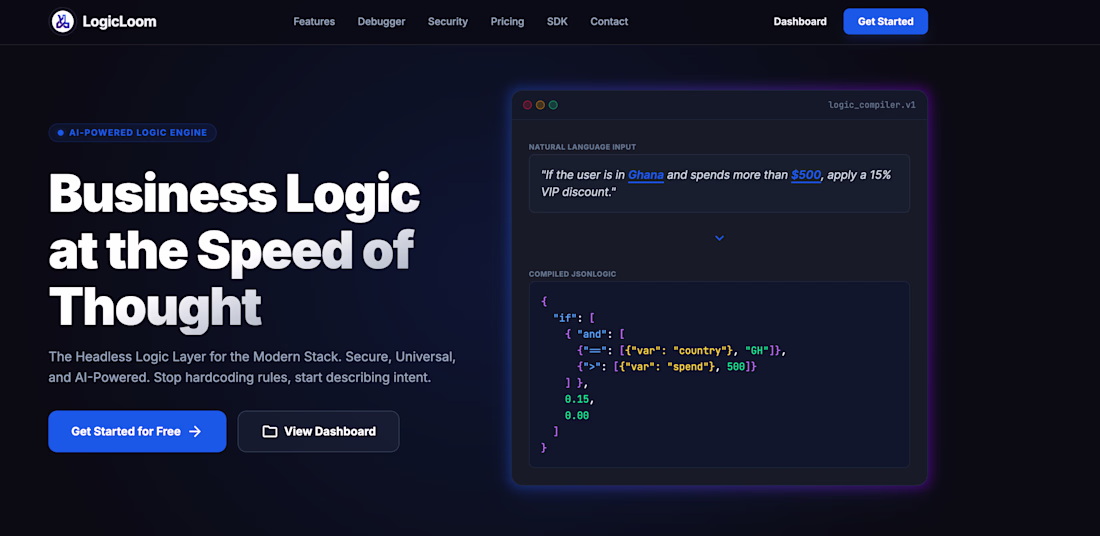The image size is (1100, 536).
Task: Click the Dashboard link in header
Action: pos(800,22)
